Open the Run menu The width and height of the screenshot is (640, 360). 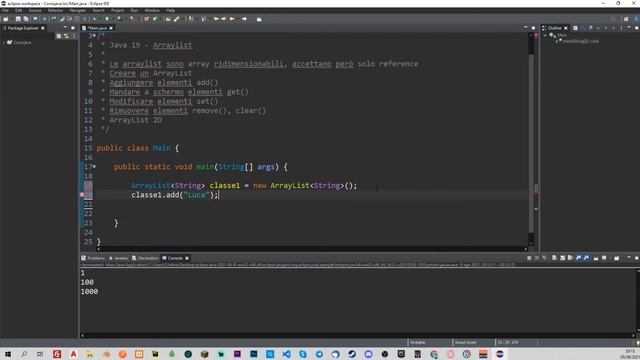pos(134,10)
